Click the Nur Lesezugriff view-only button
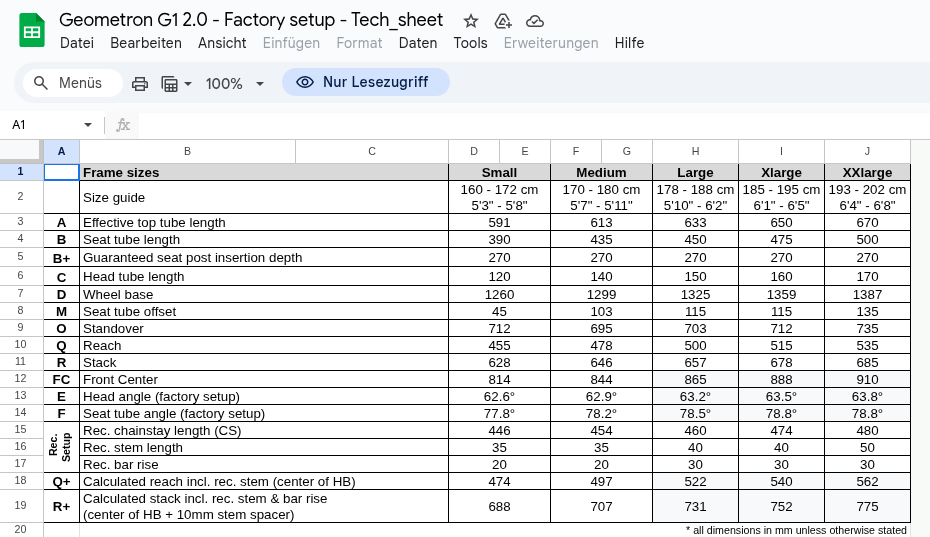 coord(365,82)
